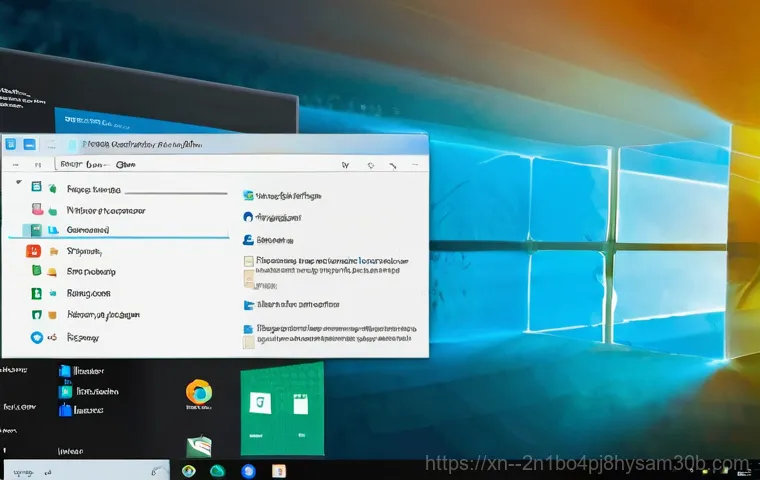Screen dimensions: 760x480
Task: Select the highlighted third row in the left list
Action: pos(88,230)
